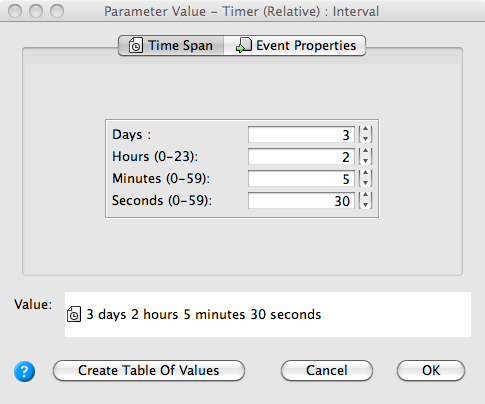The height and width of the screenshot is (404, 485).
Task: Lower Minutes with the down stepper arrow
Action: (x=366, y=183)
